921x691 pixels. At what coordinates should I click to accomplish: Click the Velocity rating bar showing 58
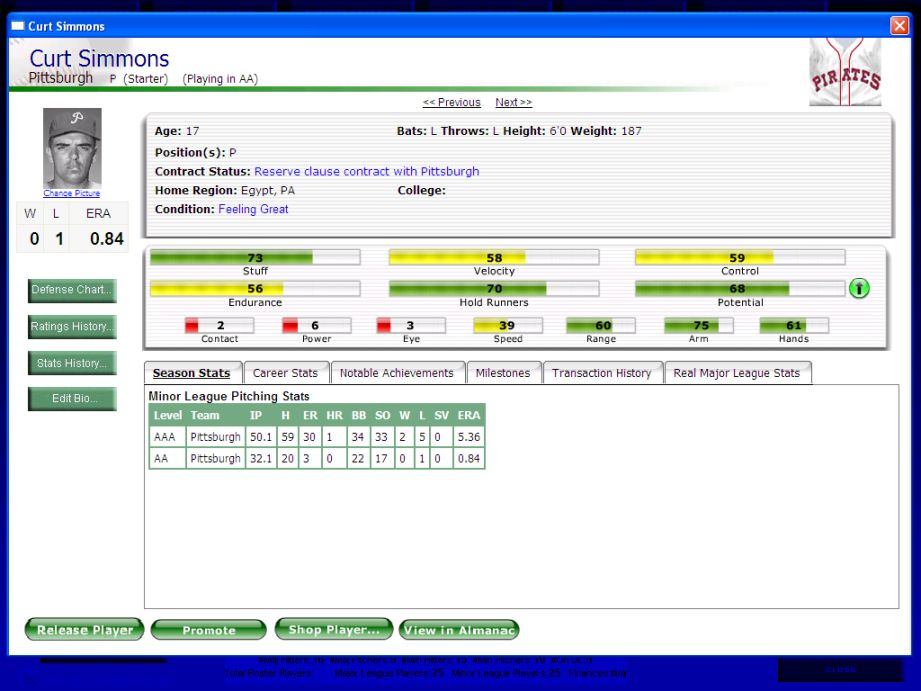[x=494, y=257]
